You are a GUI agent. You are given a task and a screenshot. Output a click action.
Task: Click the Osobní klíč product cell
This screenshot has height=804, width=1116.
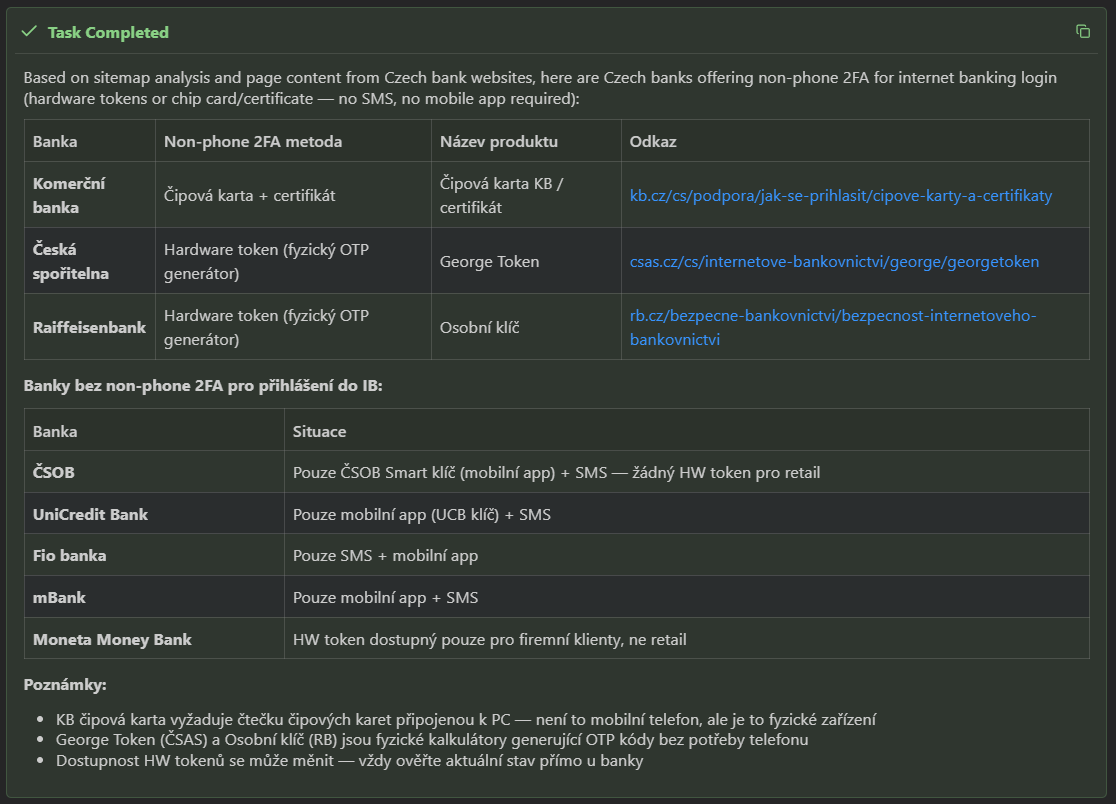click(477, 328)
